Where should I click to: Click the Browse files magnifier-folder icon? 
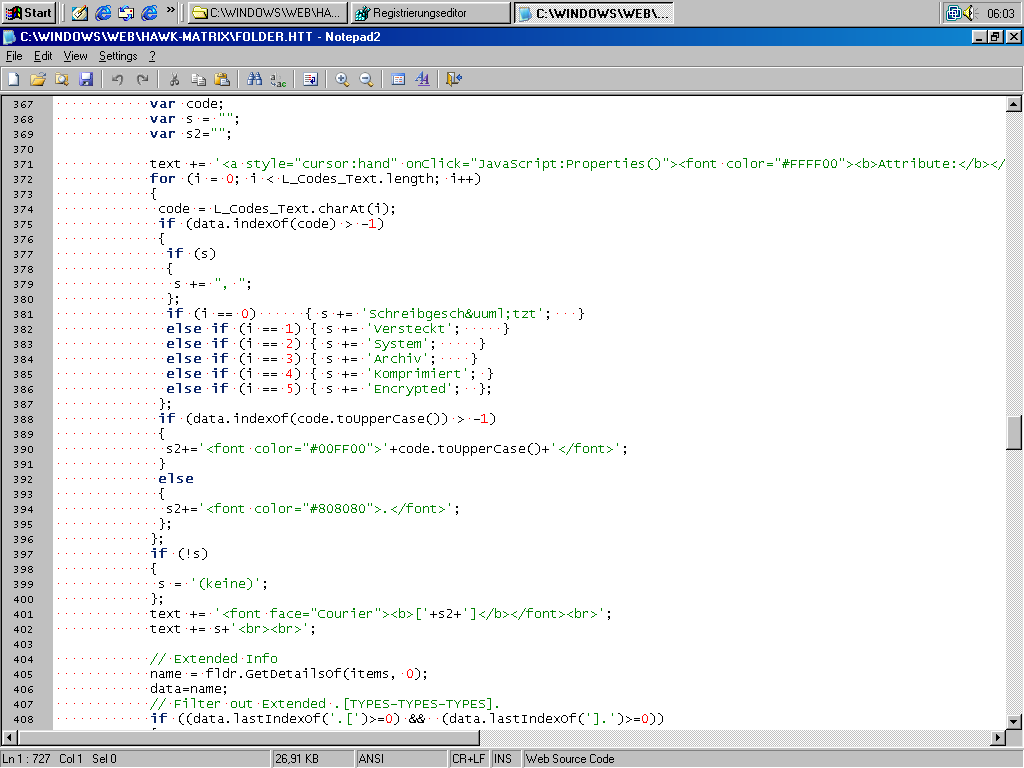tap(62, 80)
